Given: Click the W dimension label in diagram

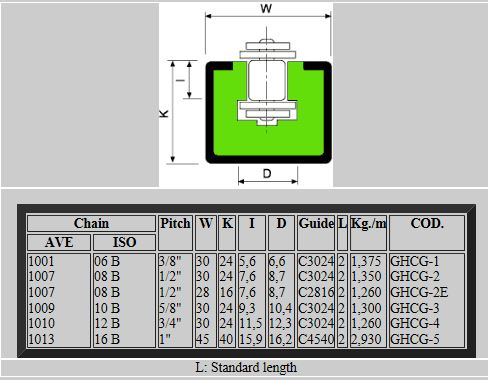Looking at the screenshot, I should (x=266, y=8).
